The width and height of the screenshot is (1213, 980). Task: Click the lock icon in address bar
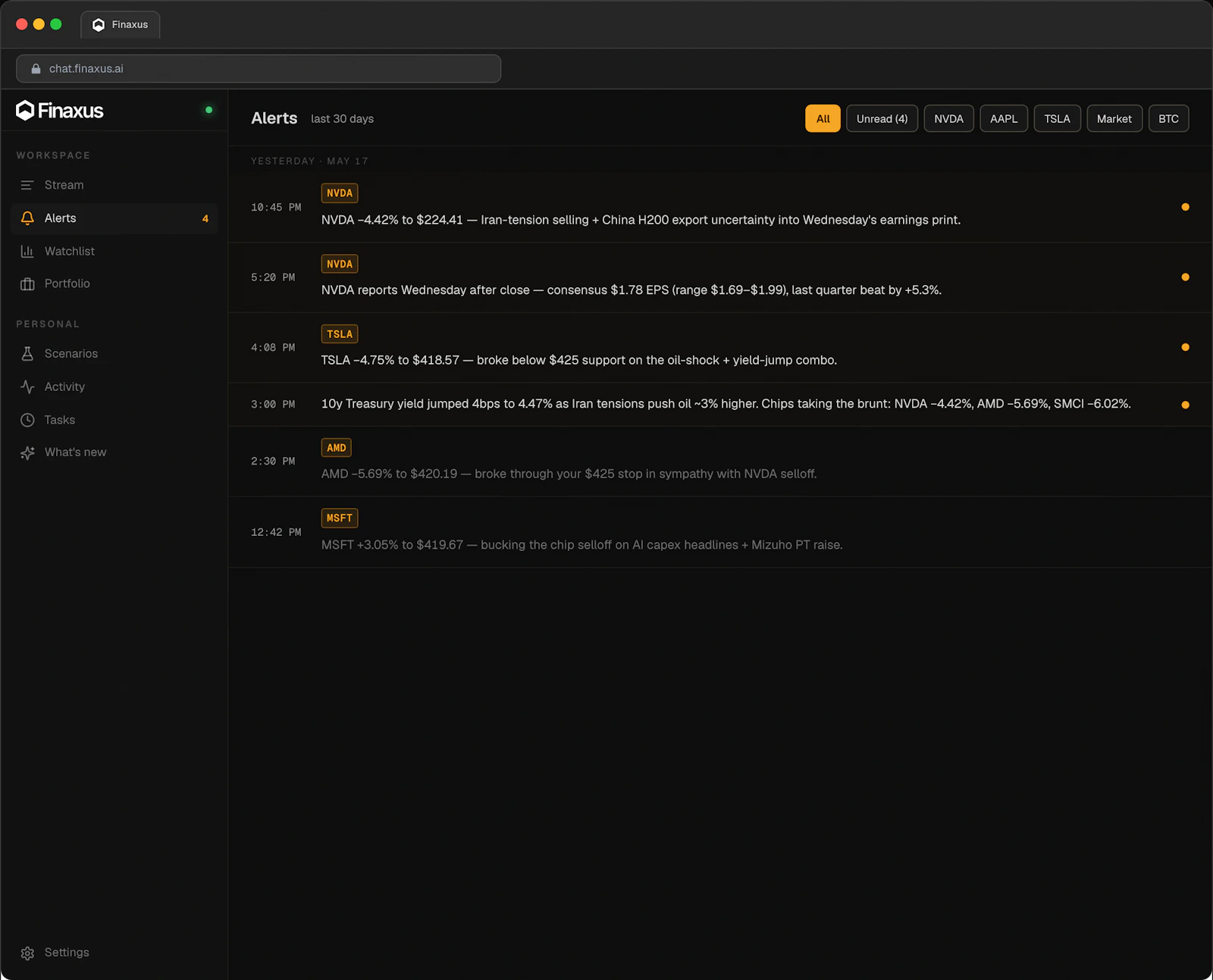(36, 68)
